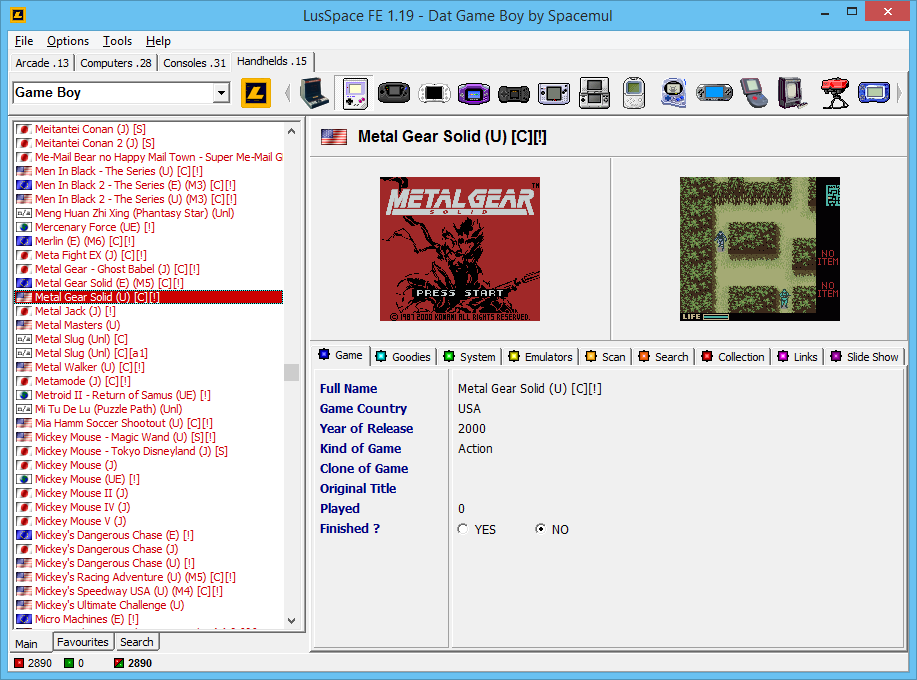Viewport: 917px width, 680px height.
Task: Select the grey Neo Geo Pocket icon
Action: tap(554, 94)
